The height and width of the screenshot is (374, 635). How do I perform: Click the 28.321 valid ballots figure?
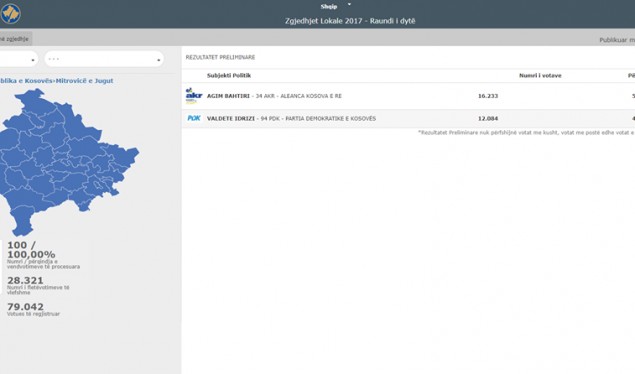(x=25, y=280)
